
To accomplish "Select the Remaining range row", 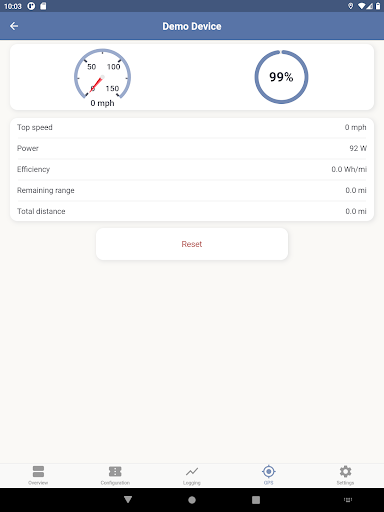I will [192, 190].
